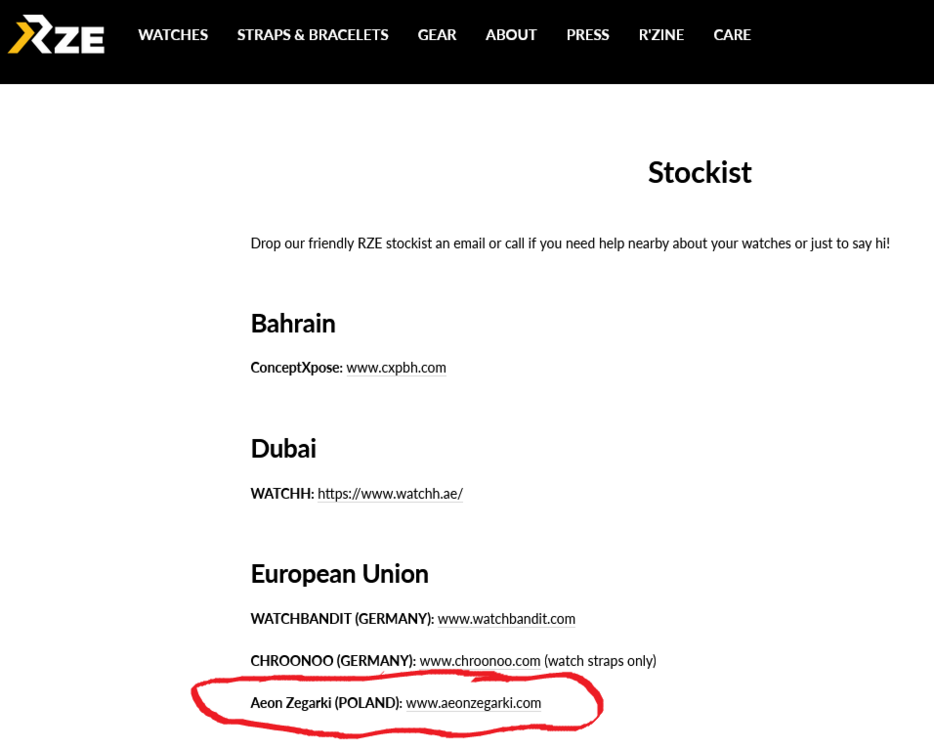Open the WATCHES menu
Viewport: 934px width, 750px height.
coord(172,35)
